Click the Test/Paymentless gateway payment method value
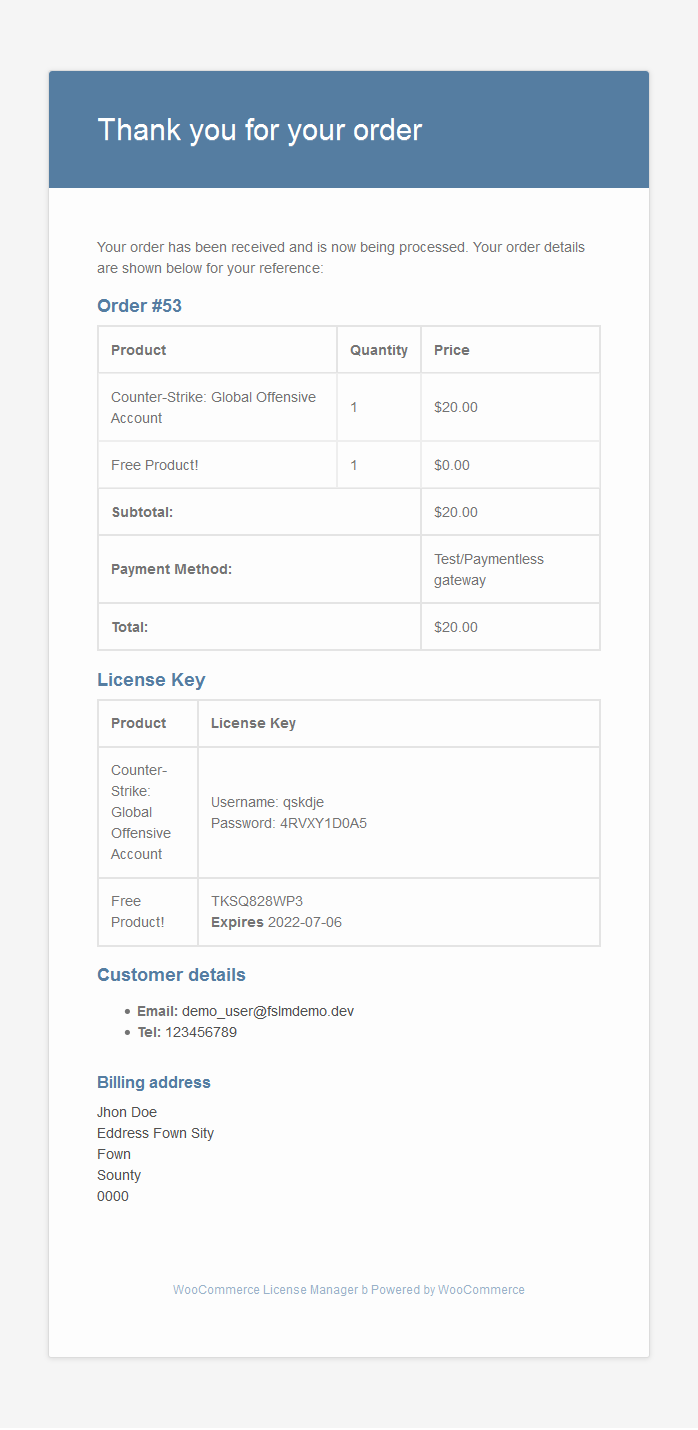Image resolution: width=698 pixels, height=1430 pixels. point(488,569)
